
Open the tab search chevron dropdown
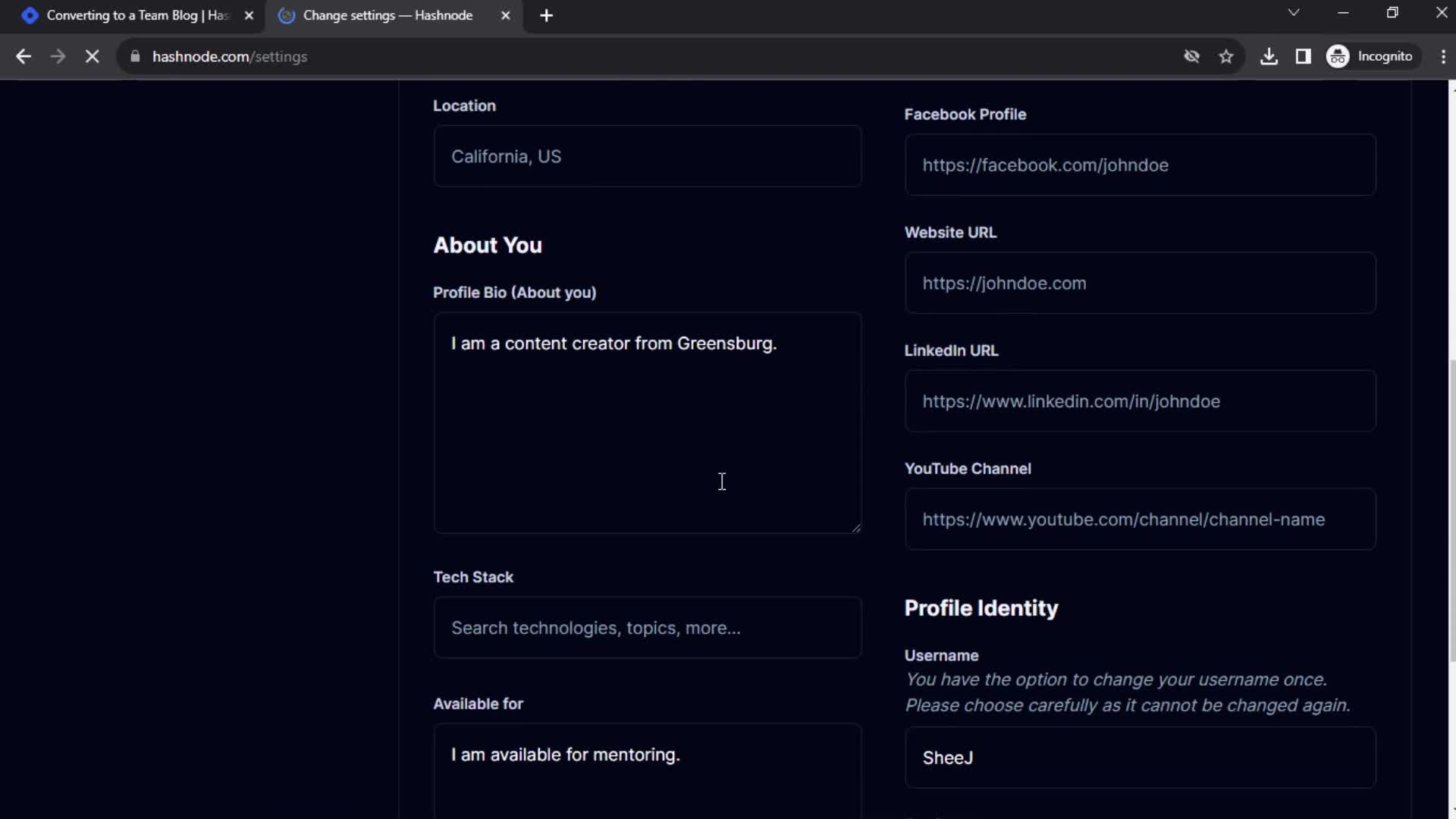click(x=1294, y=13)
